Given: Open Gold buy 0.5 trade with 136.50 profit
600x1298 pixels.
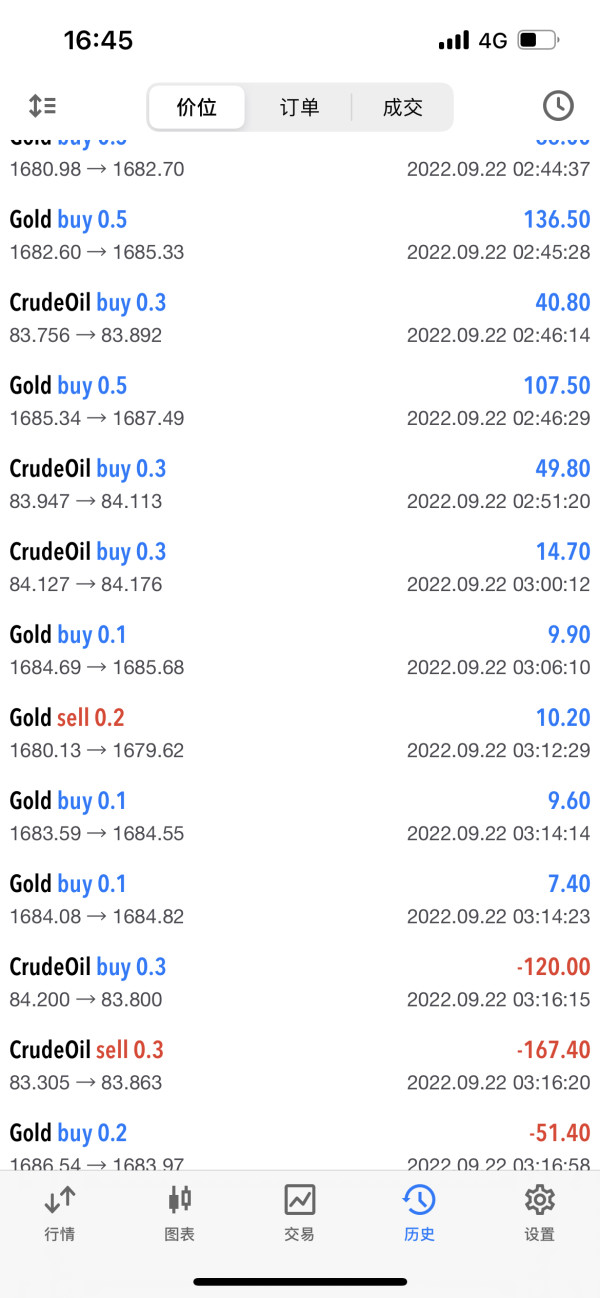Looking at the screenshot, I should [300, 235].
